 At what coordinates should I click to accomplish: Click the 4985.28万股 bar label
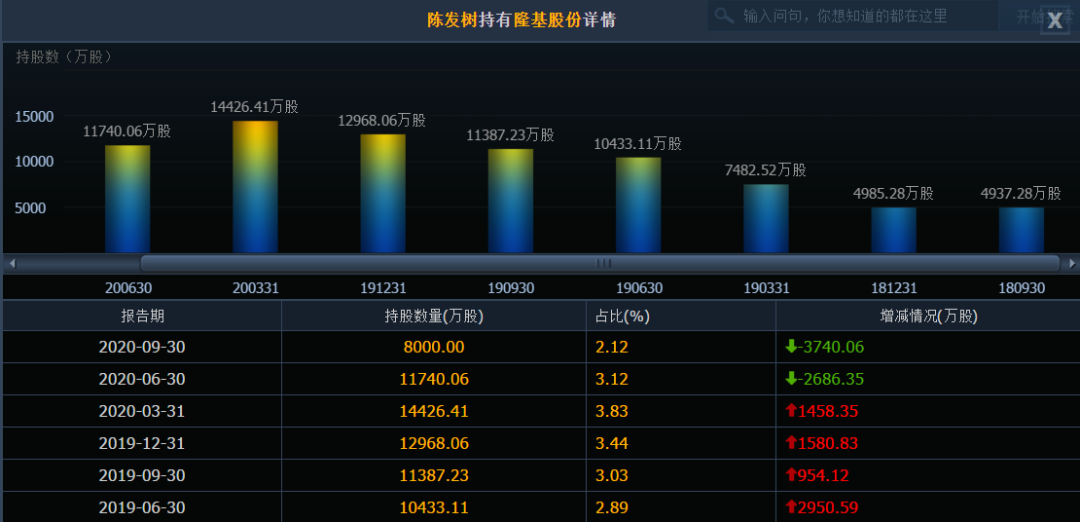click(x=893, y=194)
